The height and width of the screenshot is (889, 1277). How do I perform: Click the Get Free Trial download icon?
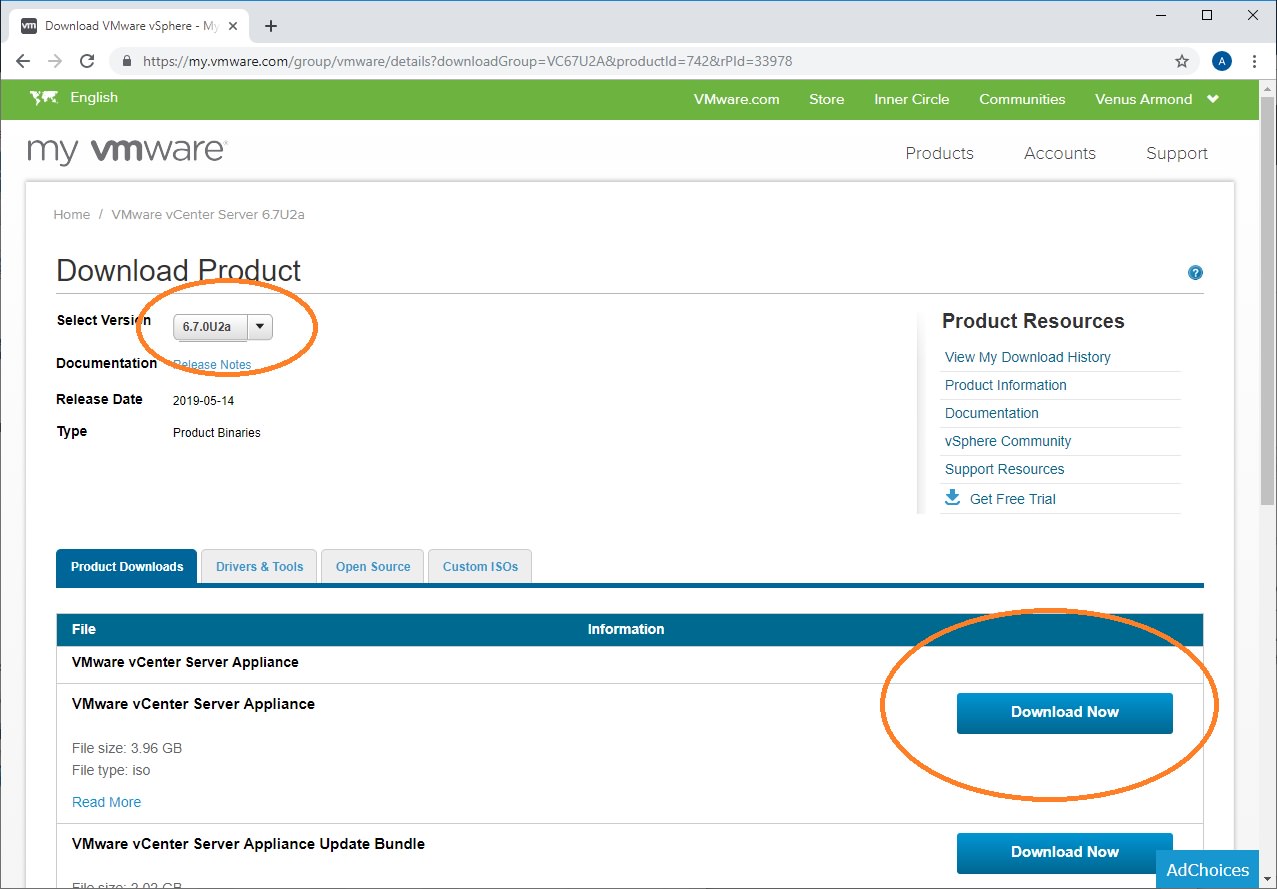click(953, 498)
